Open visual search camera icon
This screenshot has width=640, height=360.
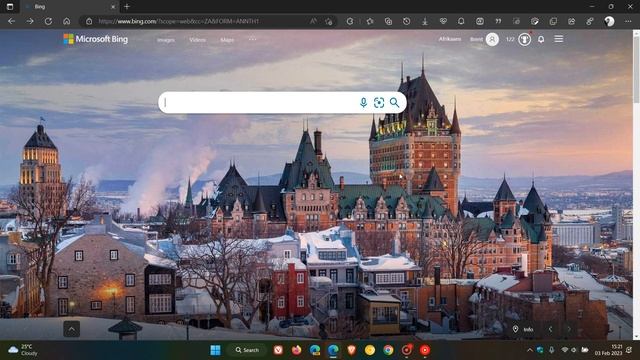click(379, 102)
